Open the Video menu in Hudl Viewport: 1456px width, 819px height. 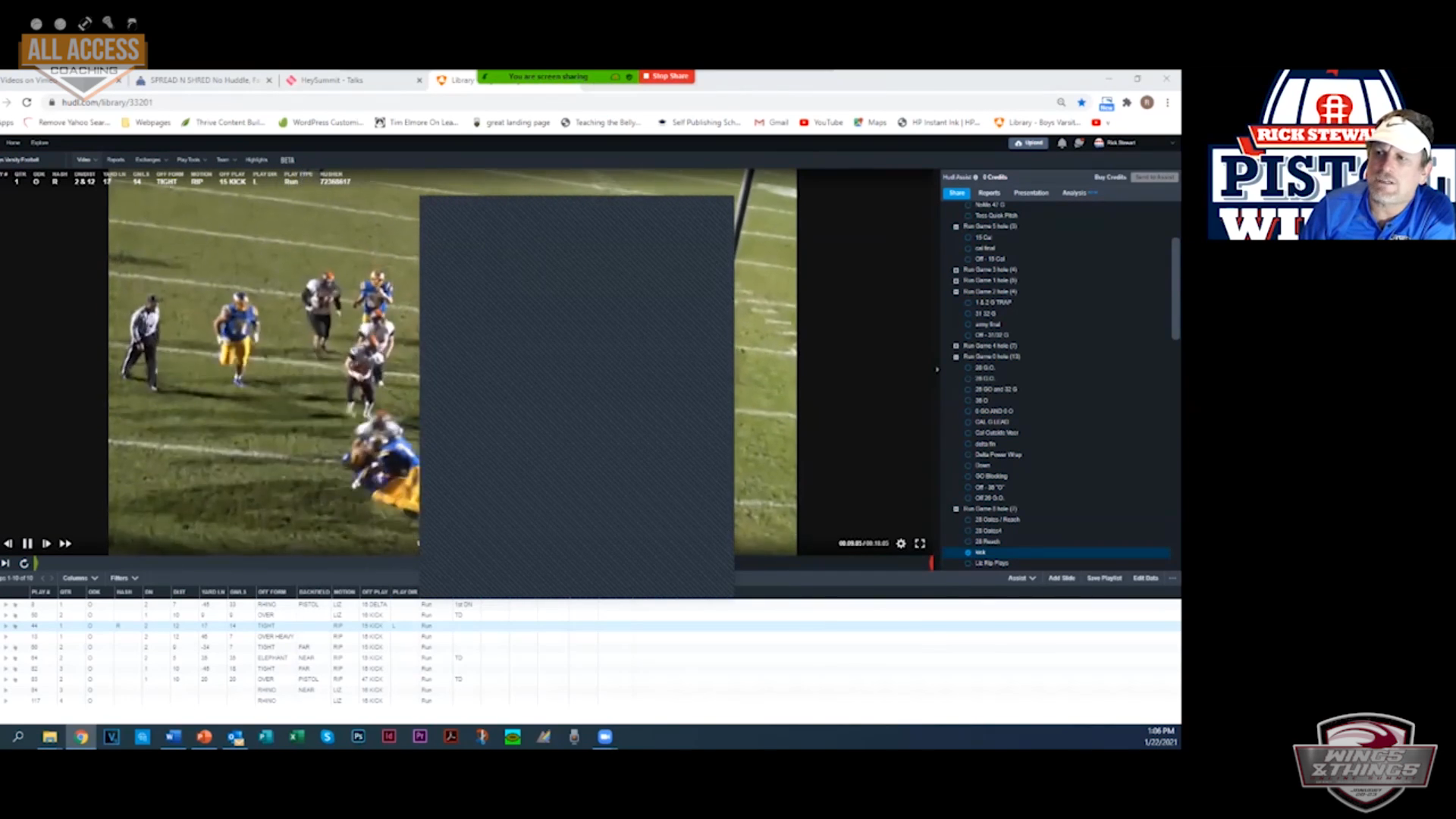(86, 160)
